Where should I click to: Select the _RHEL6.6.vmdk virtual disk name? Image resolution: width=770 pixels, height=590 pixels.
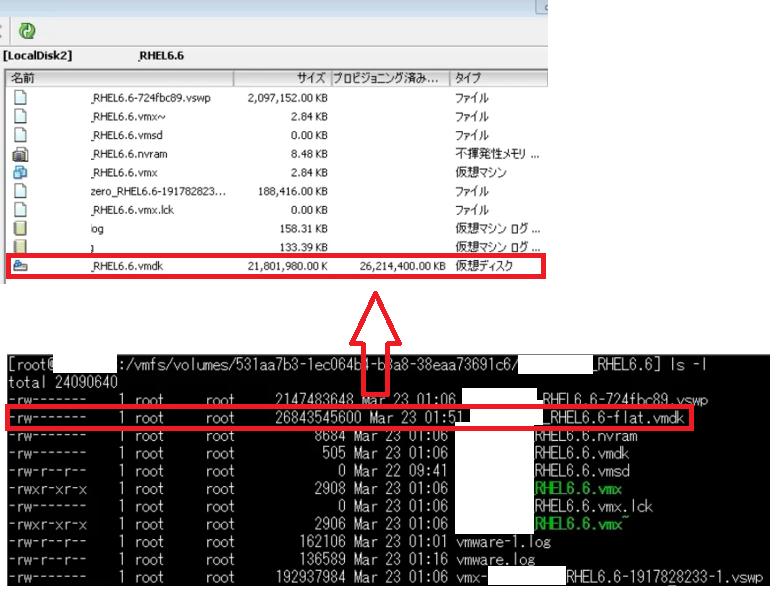pos(127,266)
